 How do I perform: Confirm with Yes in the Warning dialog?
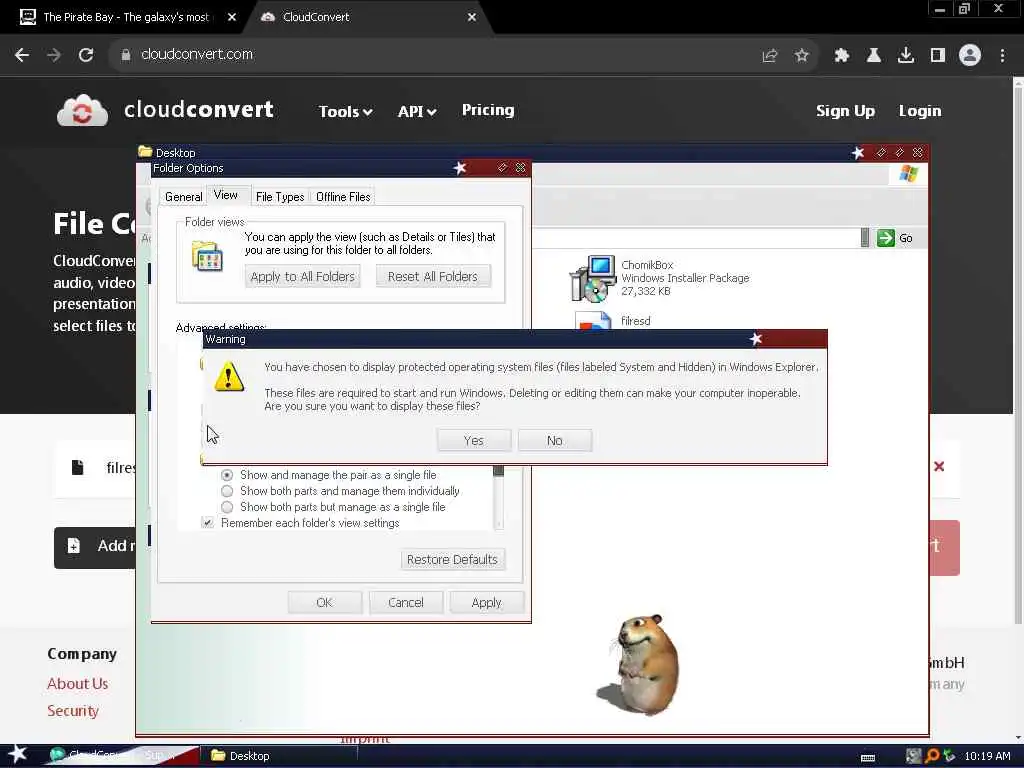(x=473, y=440)
